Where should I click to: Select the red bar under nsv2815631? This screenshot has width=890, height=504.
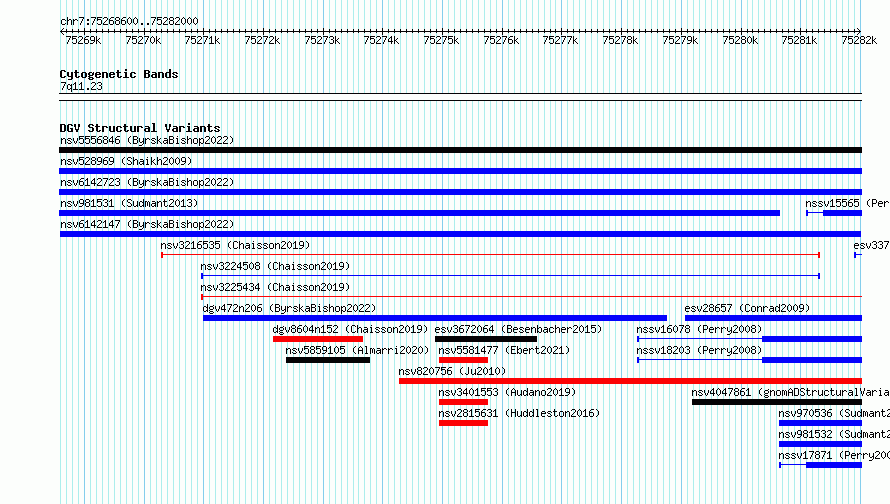[463, 423]
